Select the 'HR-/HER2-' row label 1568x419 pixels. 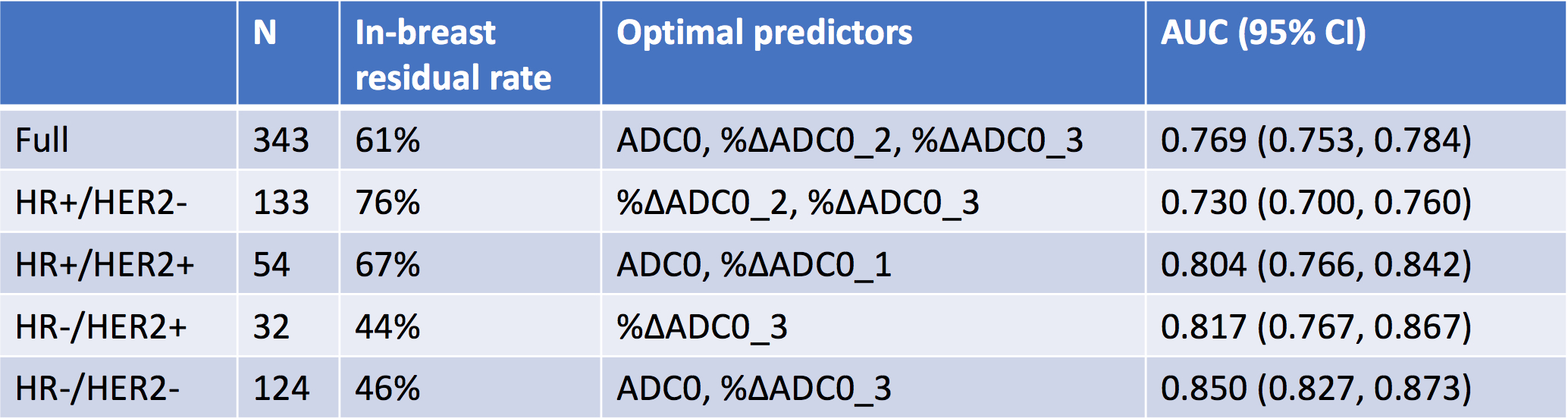97,389
